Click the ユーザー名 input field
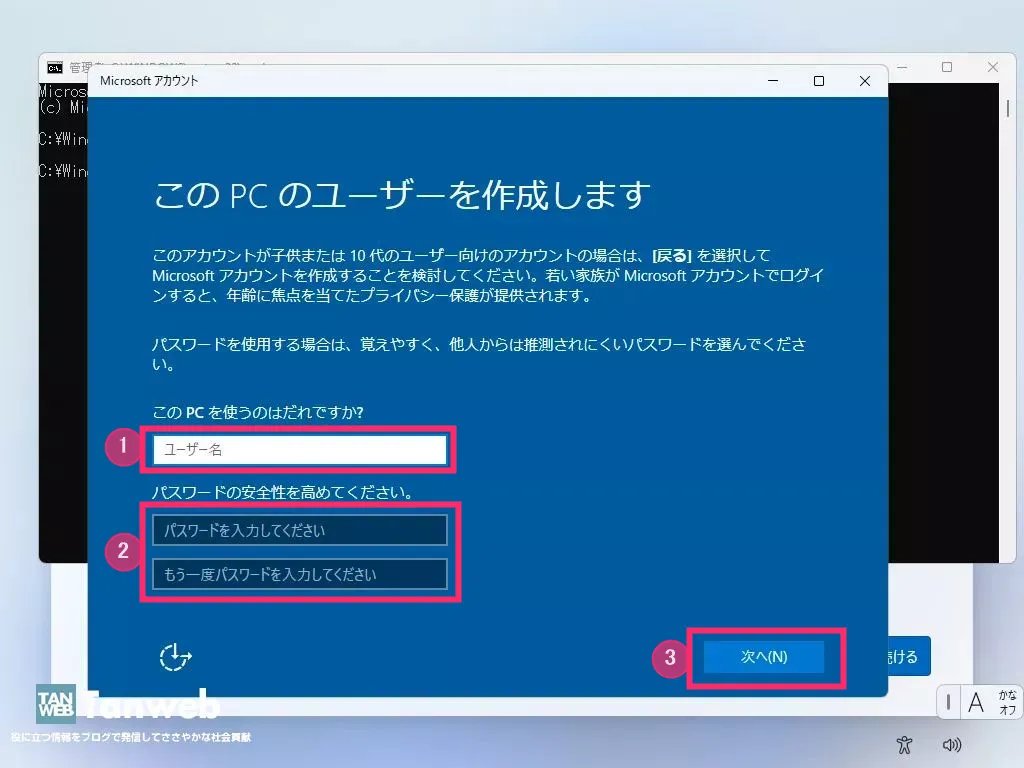 (x=300, y=449)
